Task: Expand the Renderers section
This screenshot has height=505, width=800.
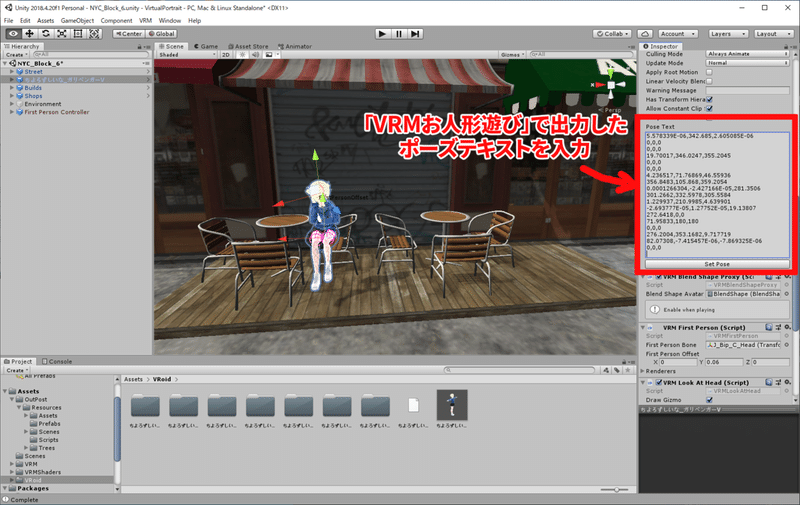Action: [643, 371]
